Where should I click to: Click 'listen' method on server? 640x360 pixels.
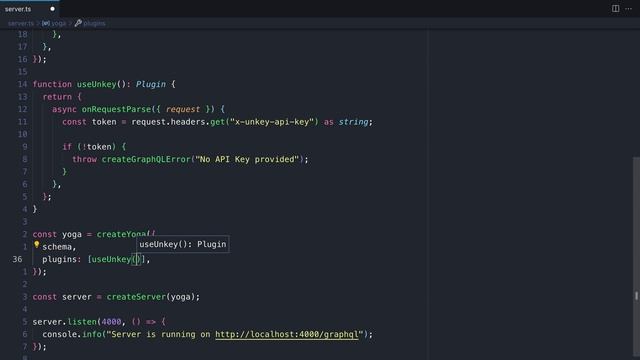coord(82,322)
